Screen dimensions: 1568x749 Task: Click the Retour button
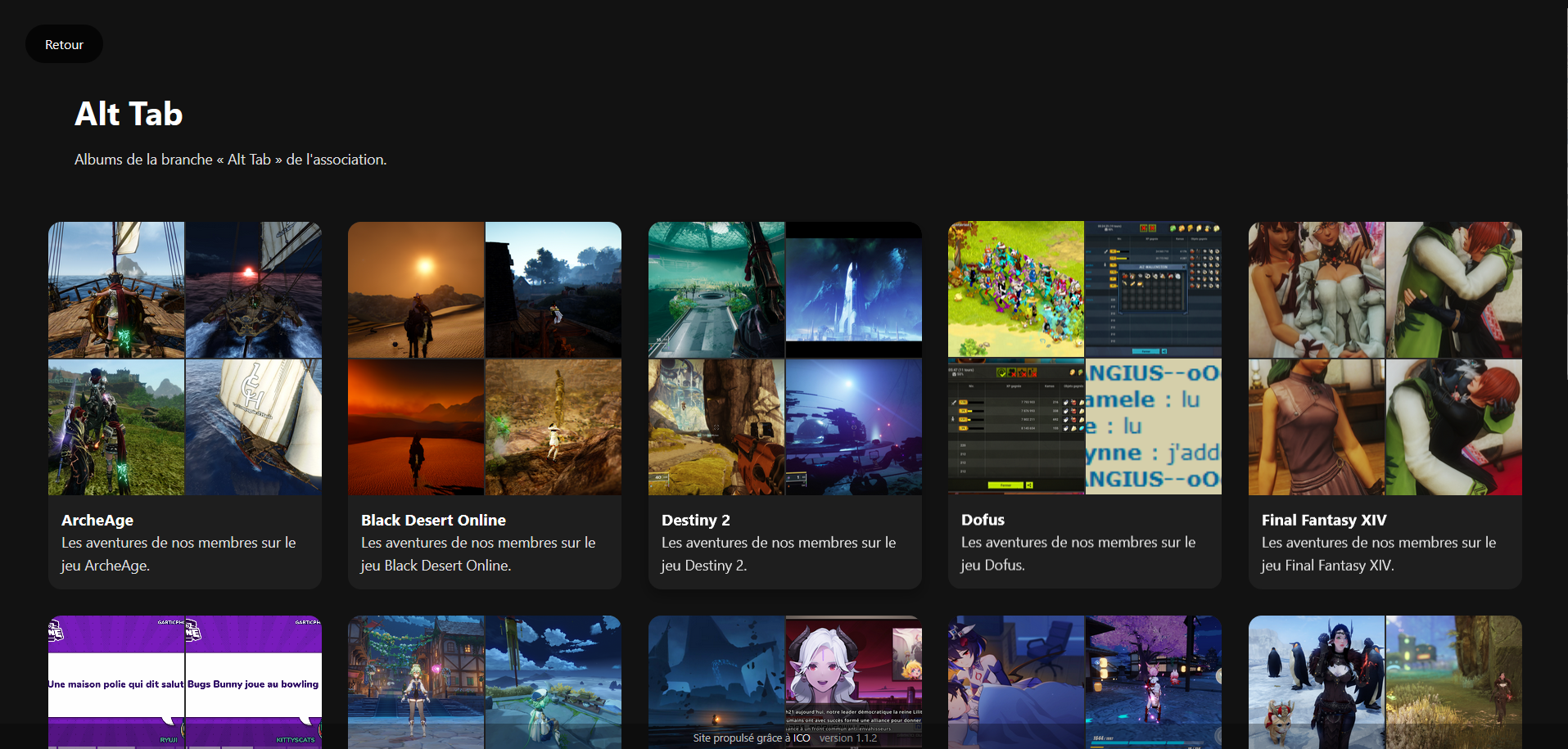click(x=64, y=44)
